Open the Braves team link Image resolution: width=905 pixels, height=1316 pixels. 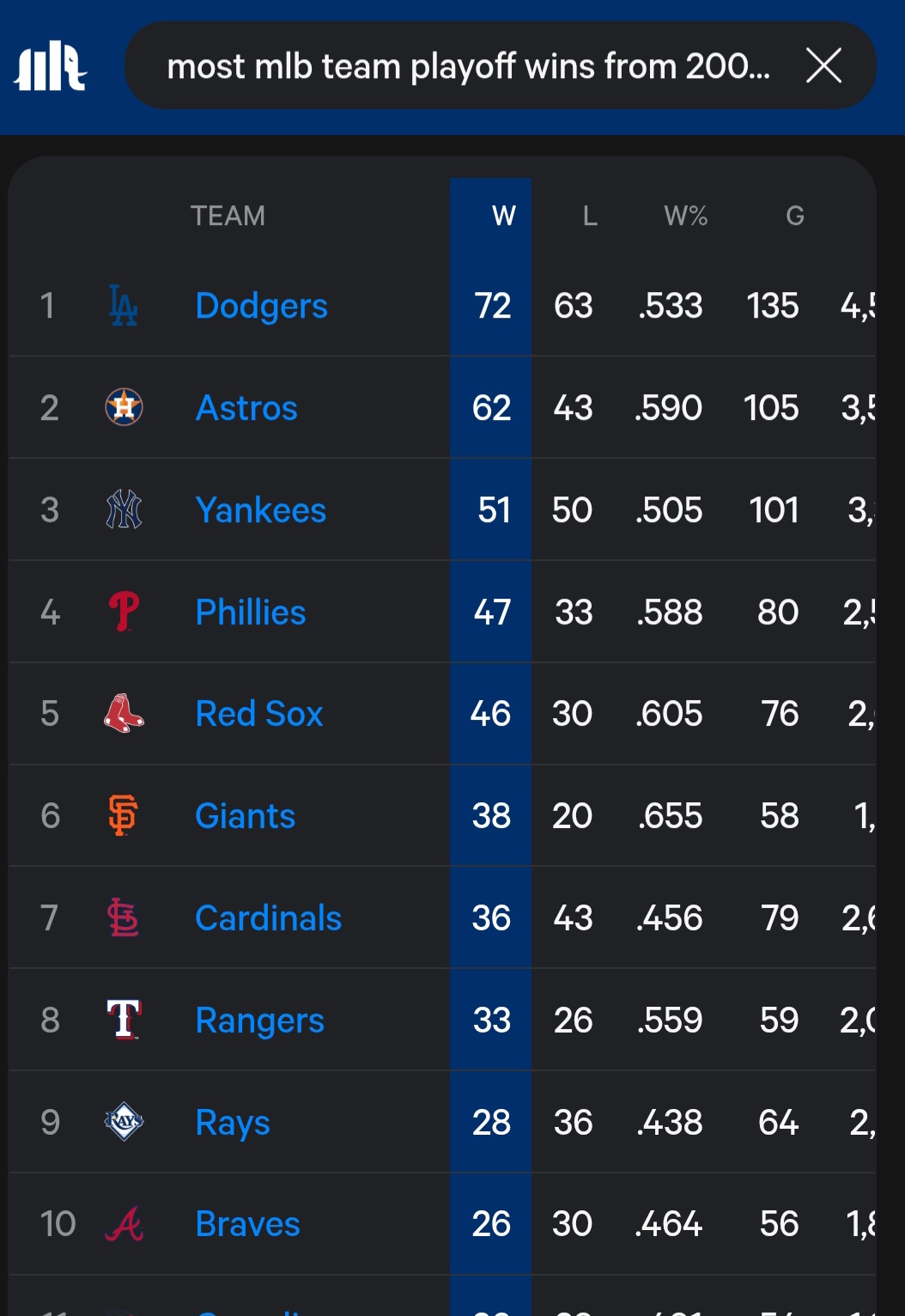tap(247, 1224)
